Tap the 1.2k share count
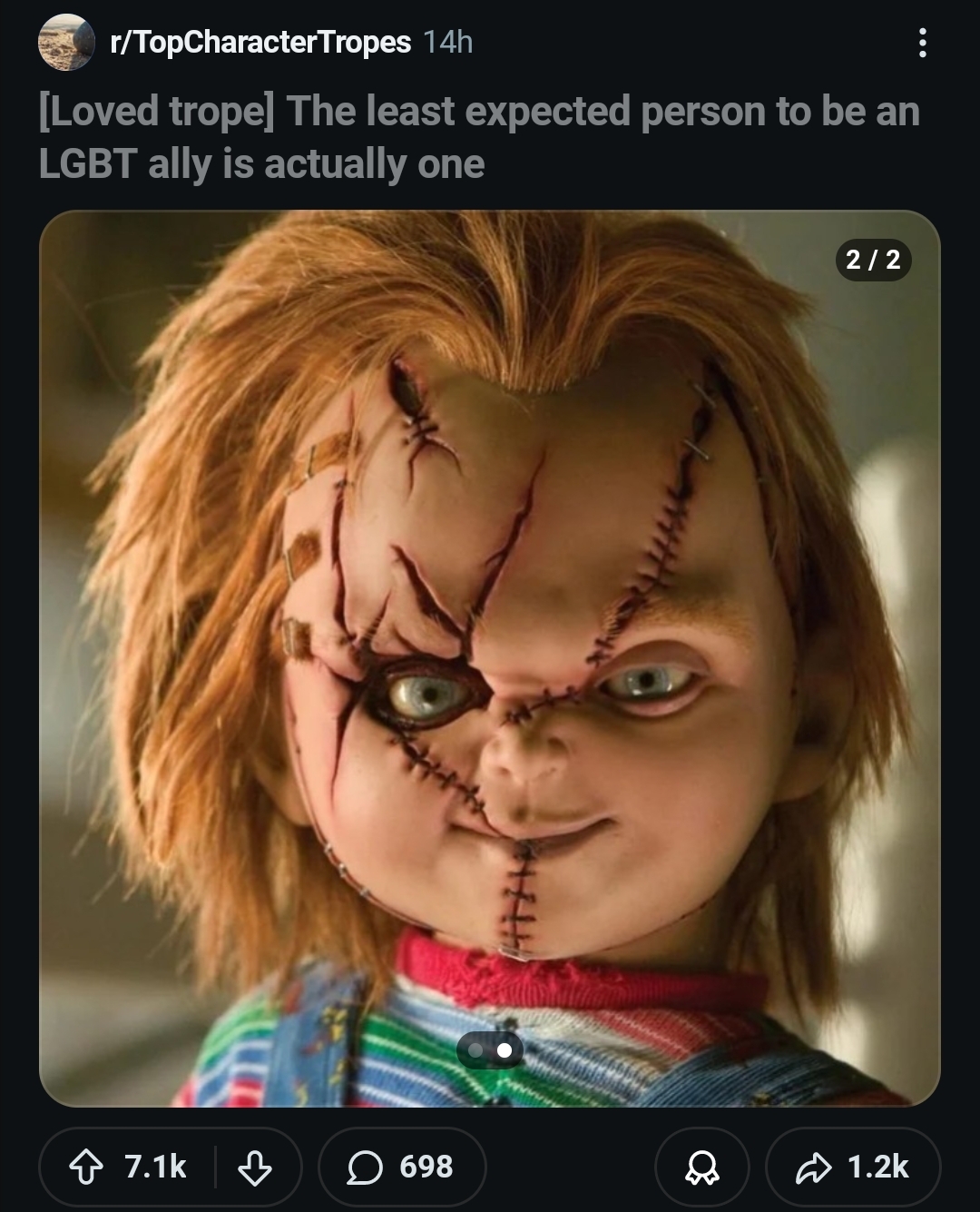 [878, 1167]
